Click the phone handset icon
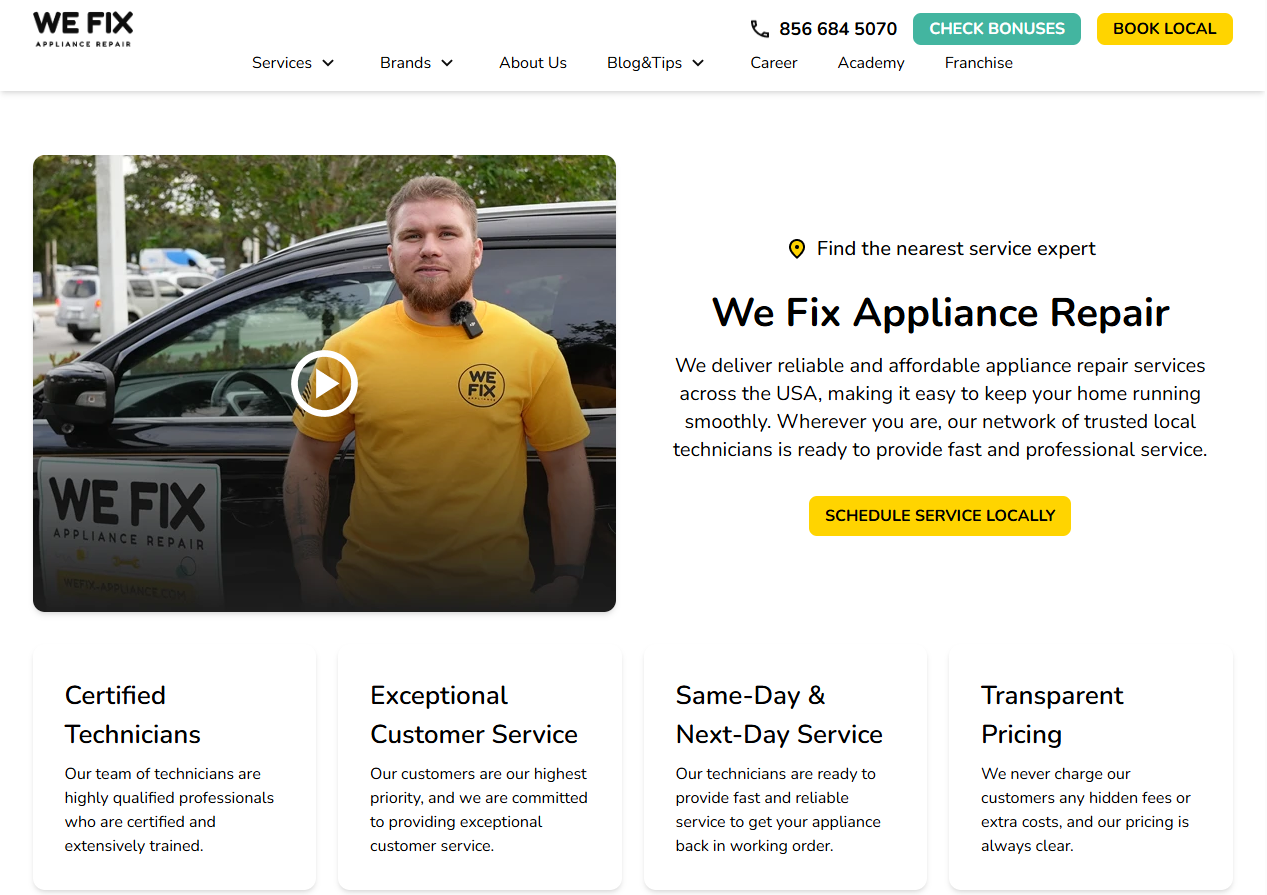This screenshot has height=895, width=1267. (x=760, y=29)
